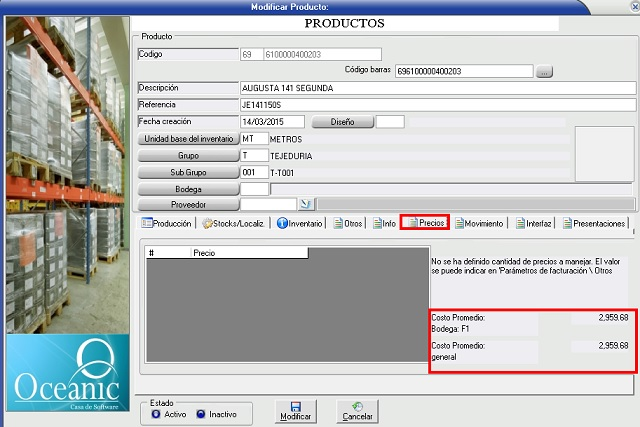Viewport: 640px width, 427px height.
Task: Click the Diseño button
Action: coord(342,122)
